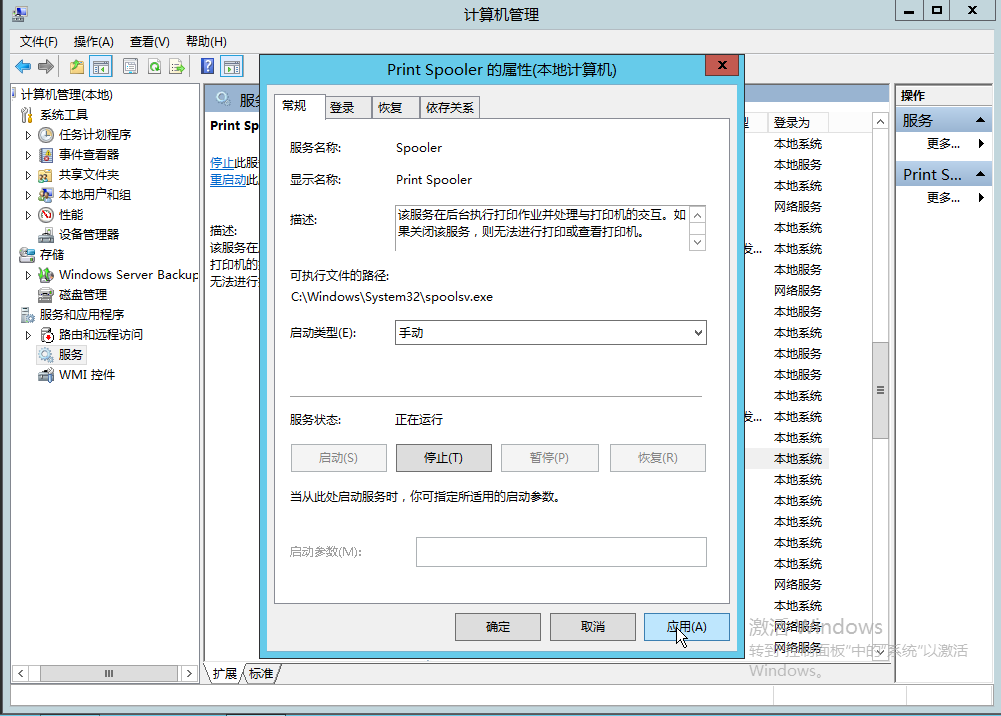The height and width of the screenshot is (716, 1001).
Task: Click the show/hide action pane icon
Action: pos(233,66)
